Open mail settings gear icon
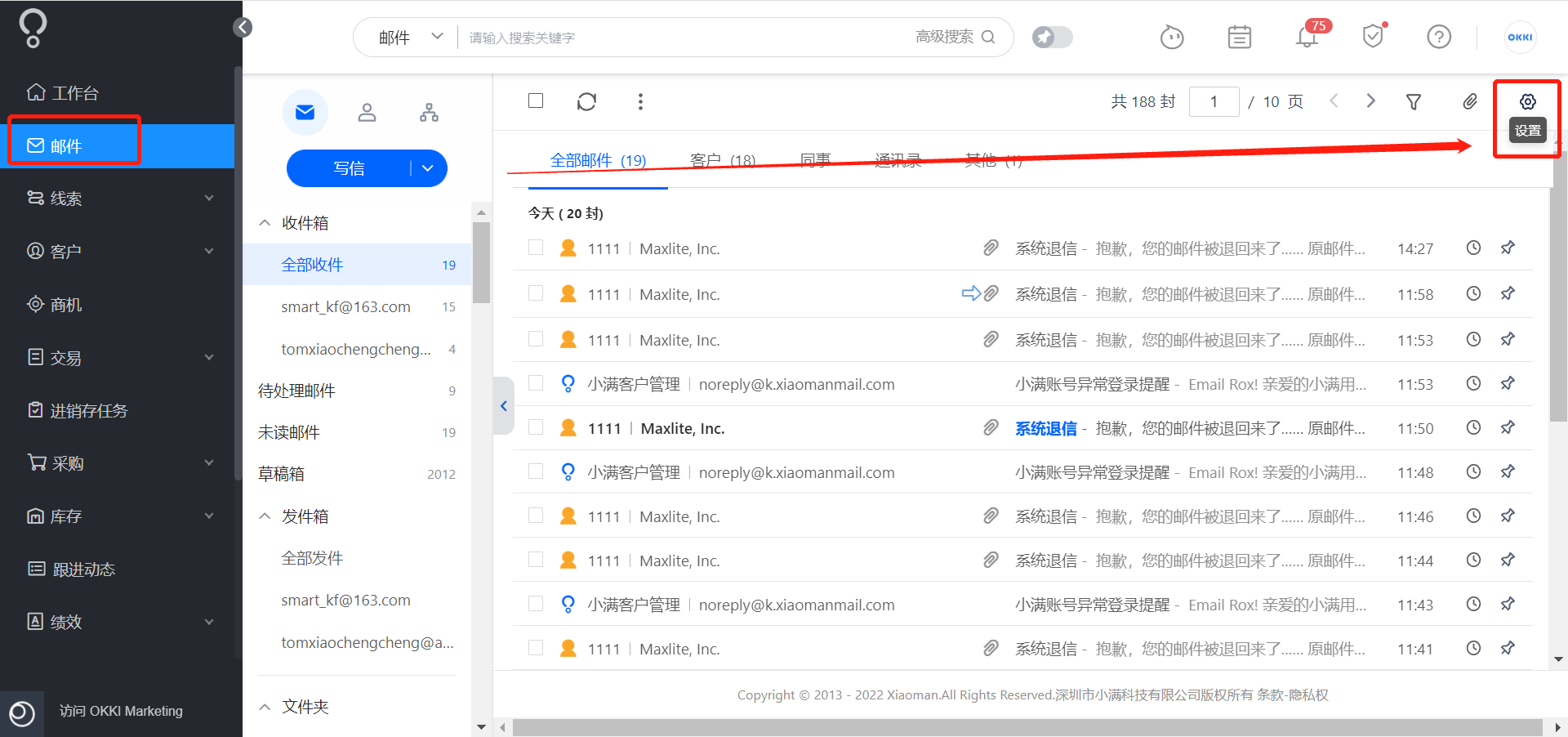The width and height of the screenshot is (1568, 737). click(x=1527, y=101)
